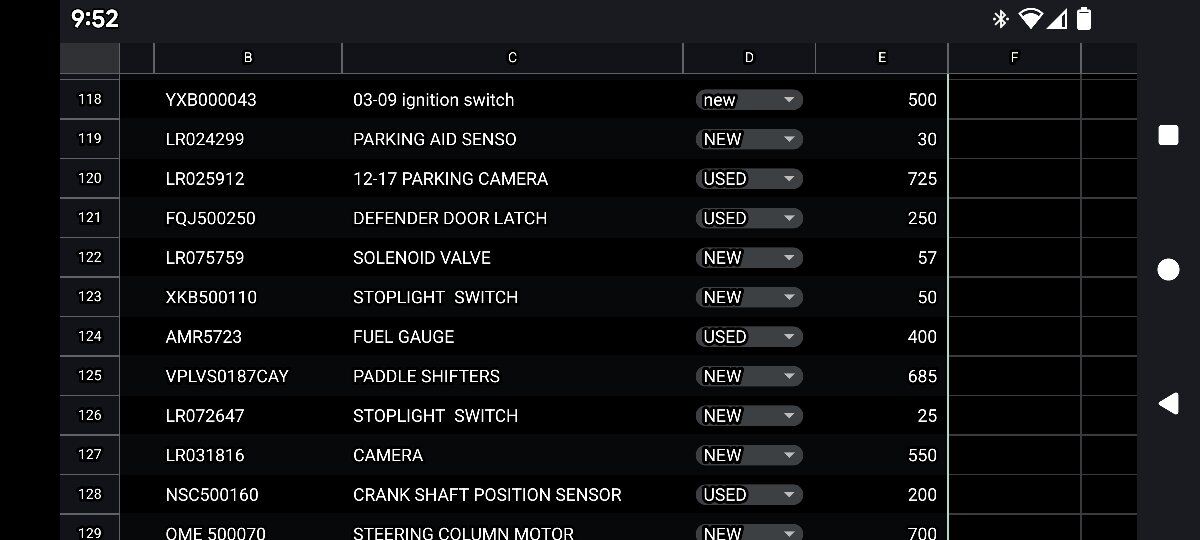Tap the Android back navigation icon
Viewport: 1200px width, 540px height.
1168,403
